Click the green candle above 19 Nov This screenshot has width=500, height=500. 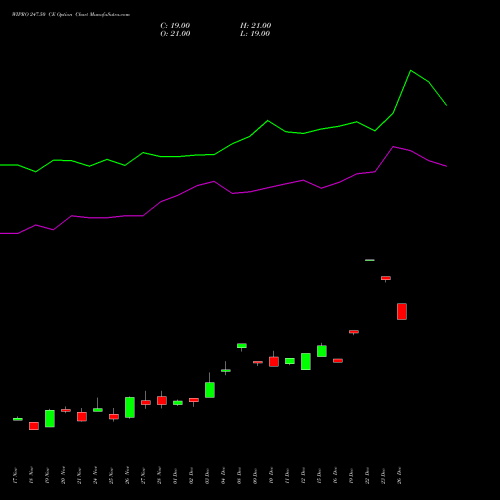pos(50,418)
